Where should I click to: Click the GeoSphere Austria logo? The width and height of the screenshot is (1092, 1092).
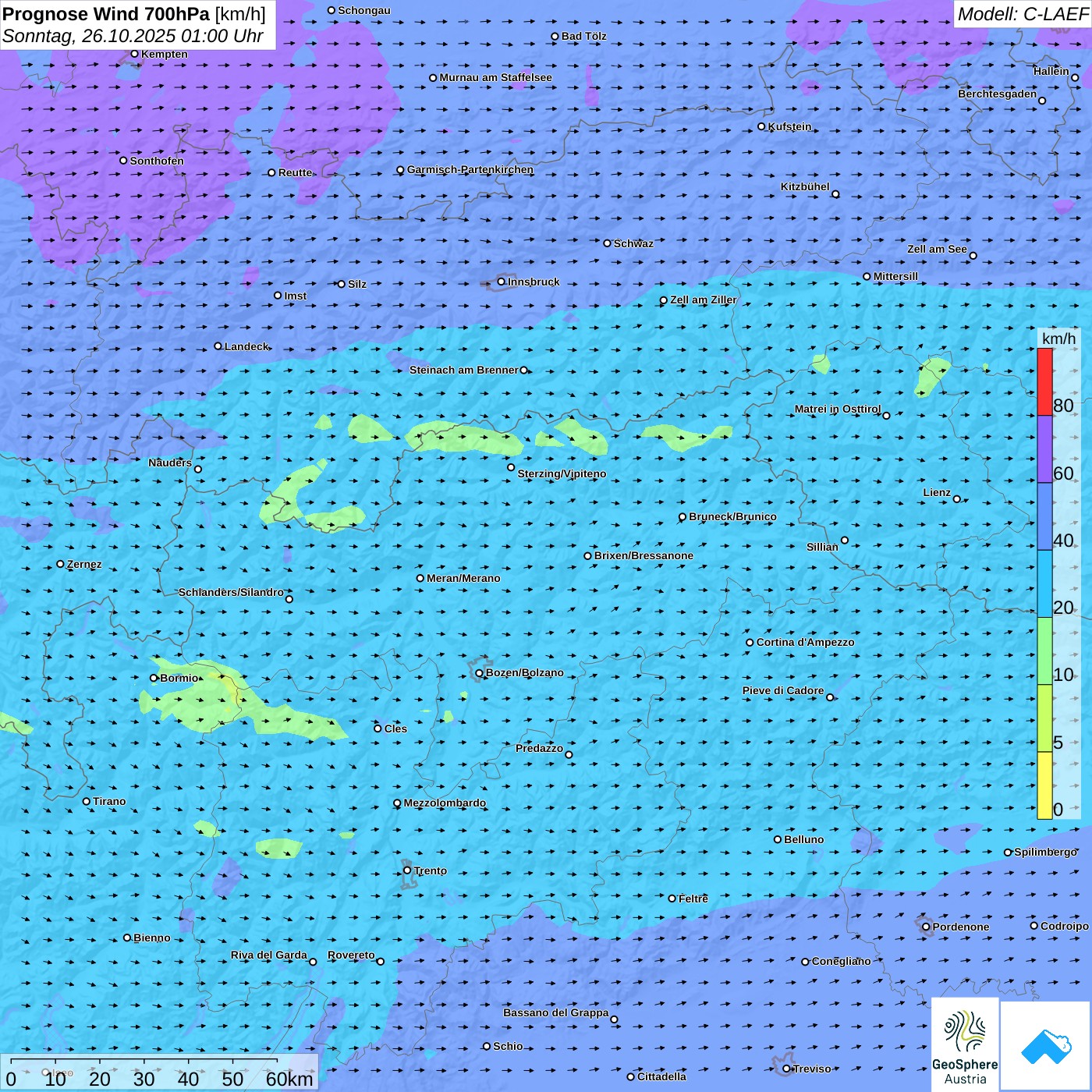tap(965, 1045)
